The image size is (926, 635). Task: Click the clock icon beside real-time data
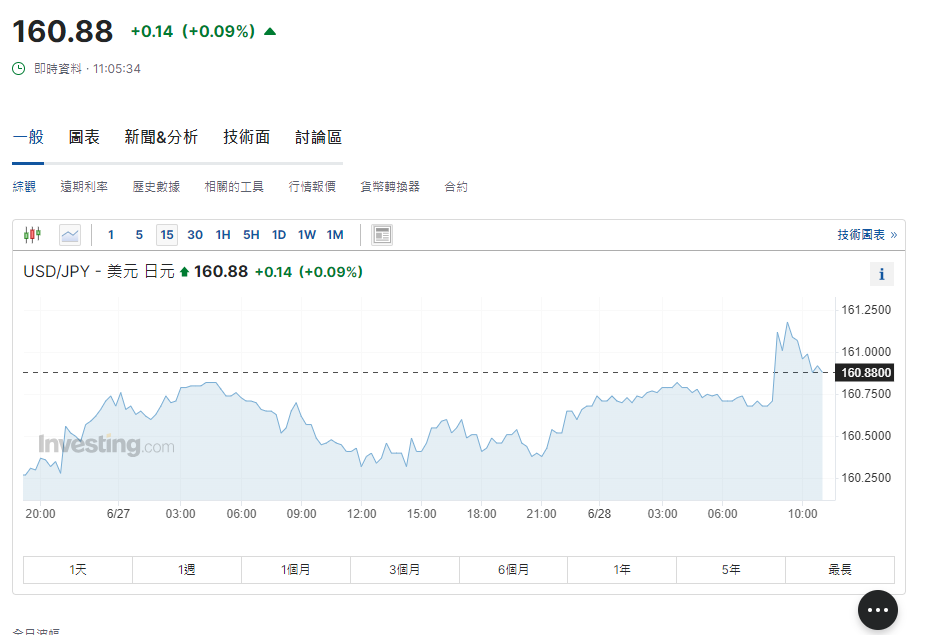point(19,69)
